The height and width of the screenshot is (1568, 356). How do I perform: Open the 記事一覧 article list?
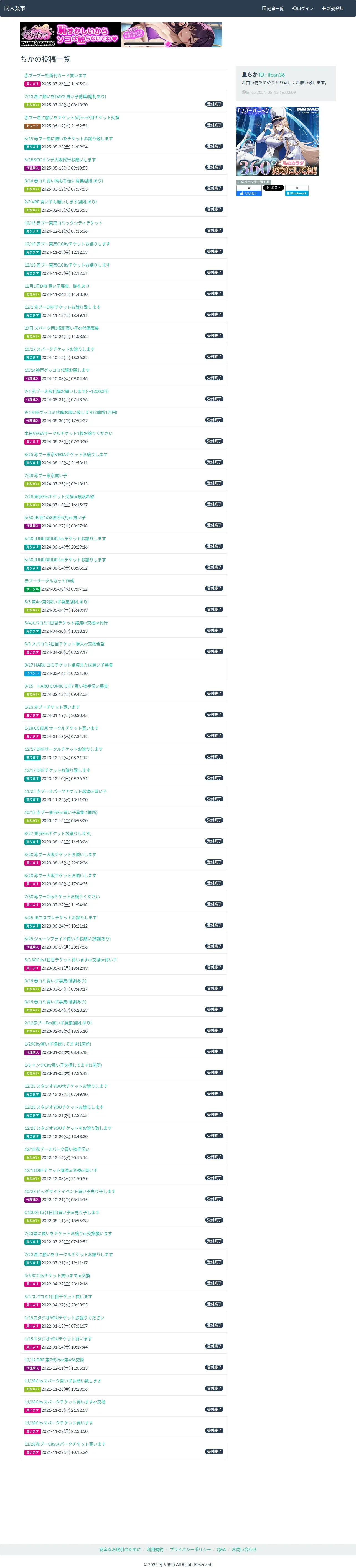[273, 9]
